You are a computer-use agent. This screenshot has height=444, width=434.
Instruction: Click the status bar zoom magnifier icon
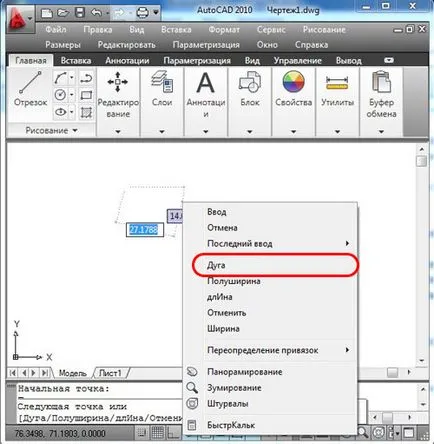(x=363, y=433)
